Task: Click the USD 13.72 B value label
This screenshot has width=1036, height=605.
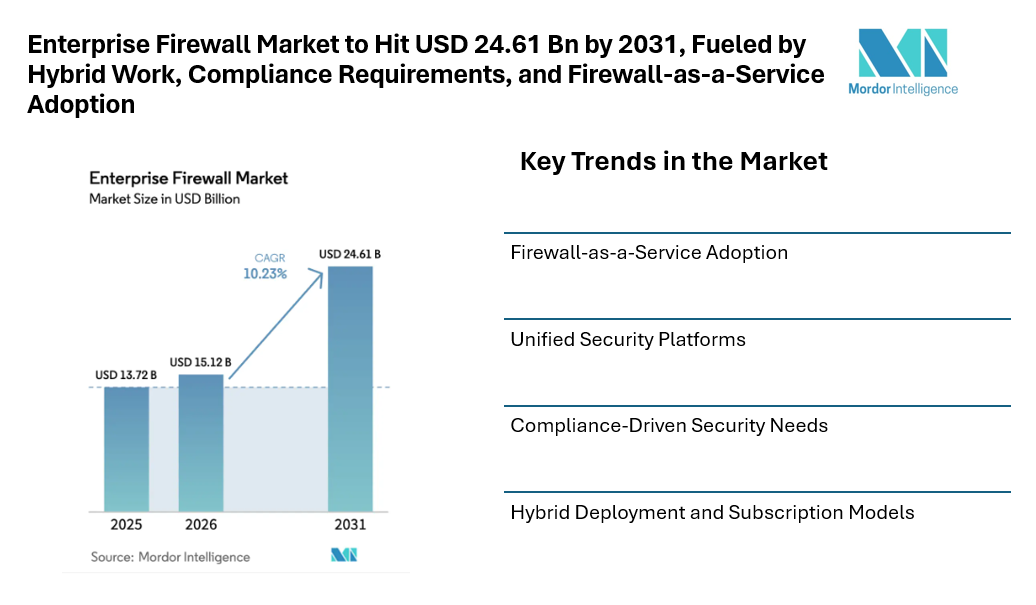Action: (126, 374)
